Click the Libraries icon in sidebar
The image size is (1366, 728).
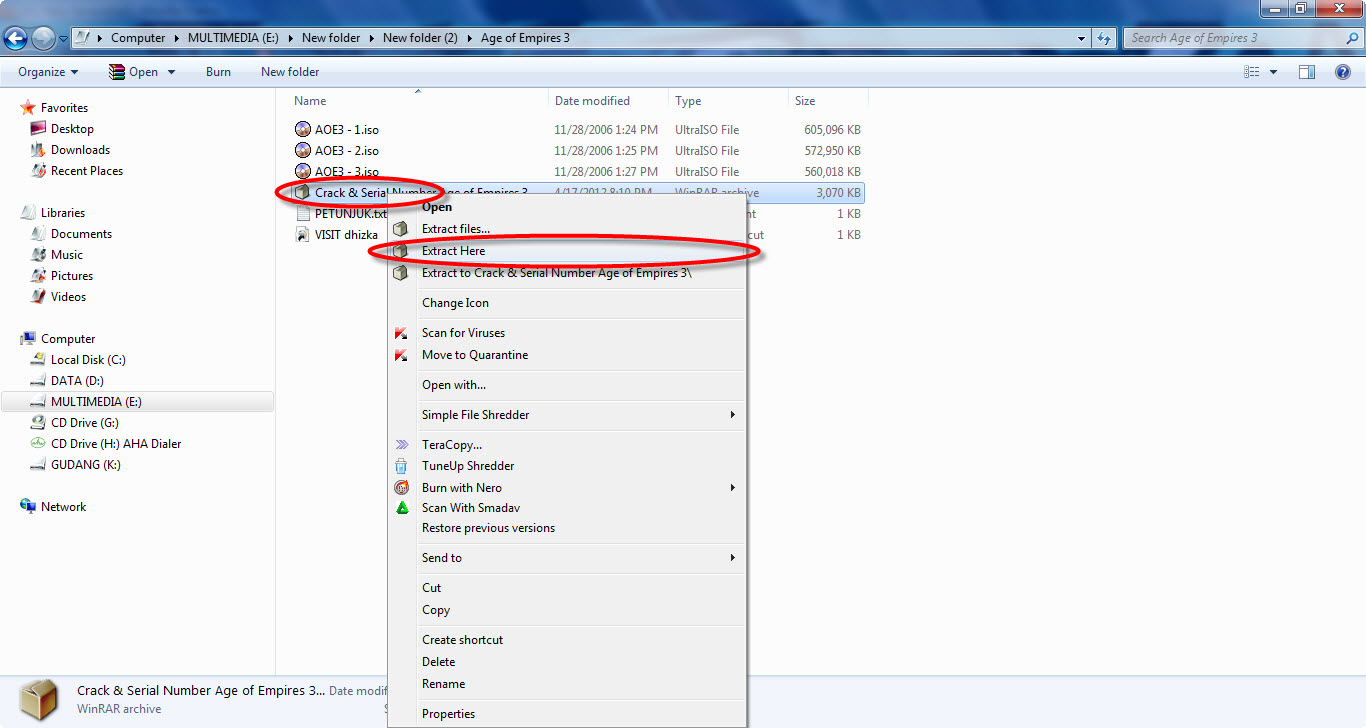click(28, 212)
